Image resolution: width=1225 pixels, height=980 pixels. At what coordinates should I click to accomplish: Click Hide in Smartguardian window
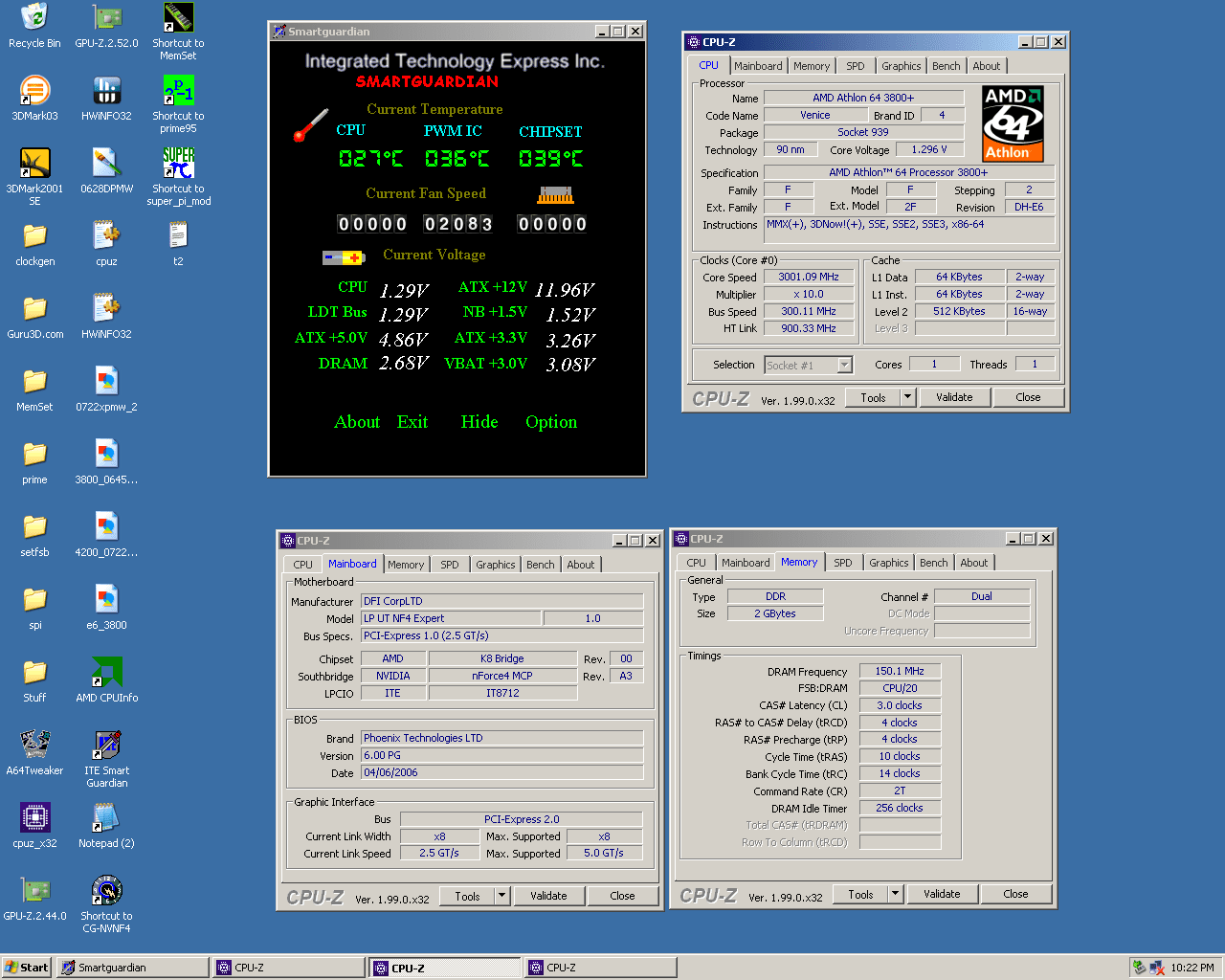pyautogui.click(x=479, y=422)
